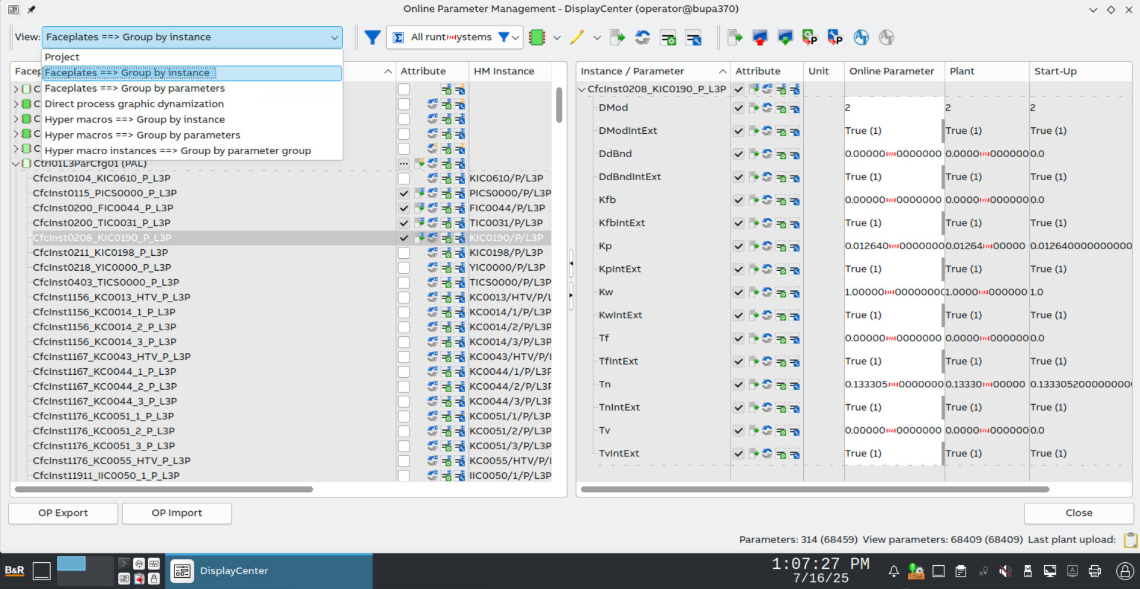The height and width of the screenshot is (589, 1140).
Task: Select 'Hyper macros ==> Group by instance' option
Action: pyautogui.click(x=134, y=119)
